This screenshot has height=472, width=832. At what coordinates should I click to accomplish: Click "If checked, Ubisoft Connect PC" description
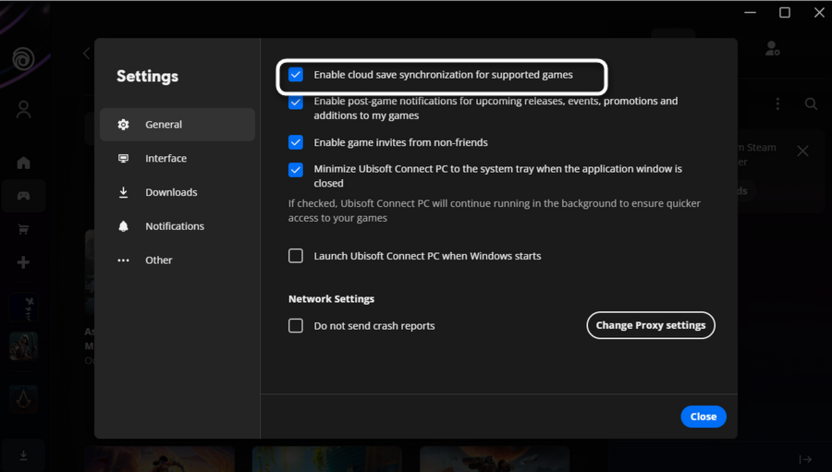[494, 211]
